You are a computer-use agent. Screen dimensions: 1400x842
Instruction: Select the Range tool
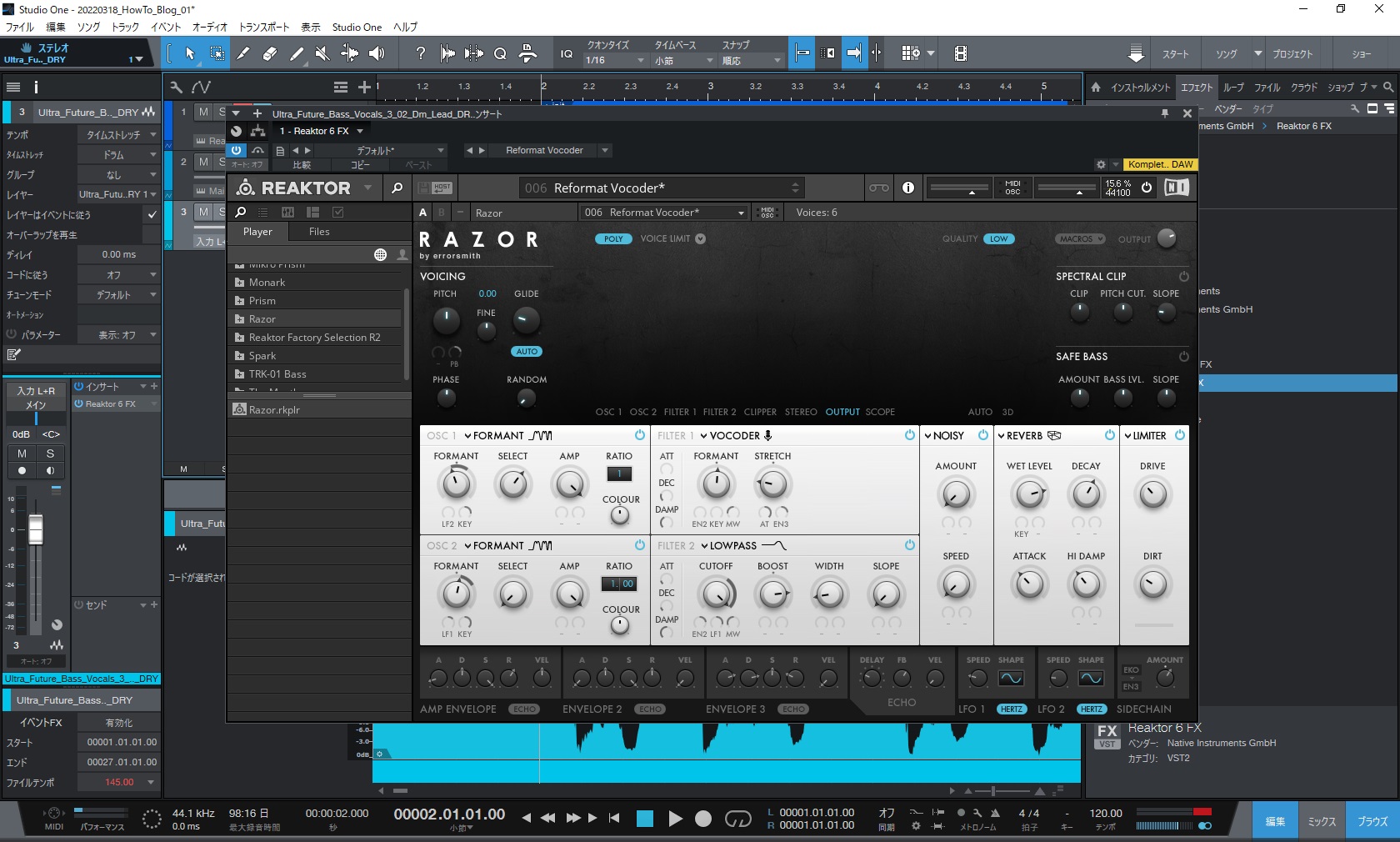point(217,53)
